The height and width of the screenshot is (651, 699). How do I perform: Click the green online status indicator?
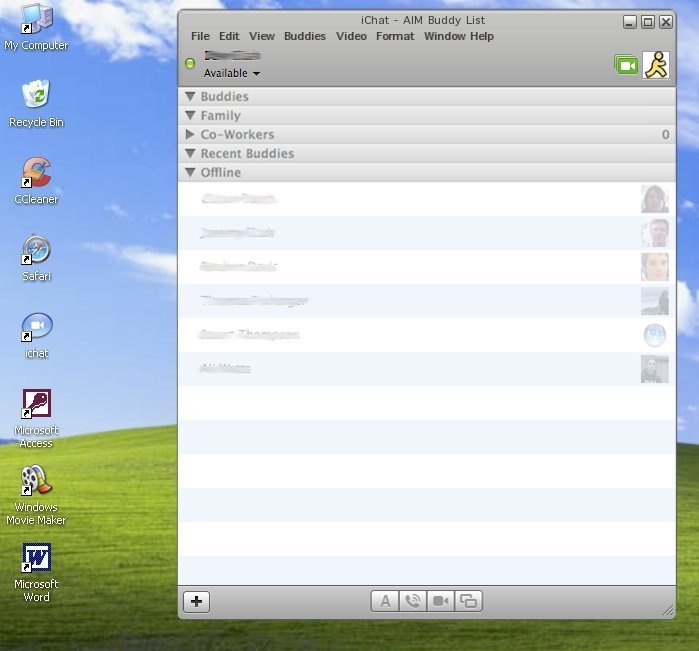(x=190, y=63)
